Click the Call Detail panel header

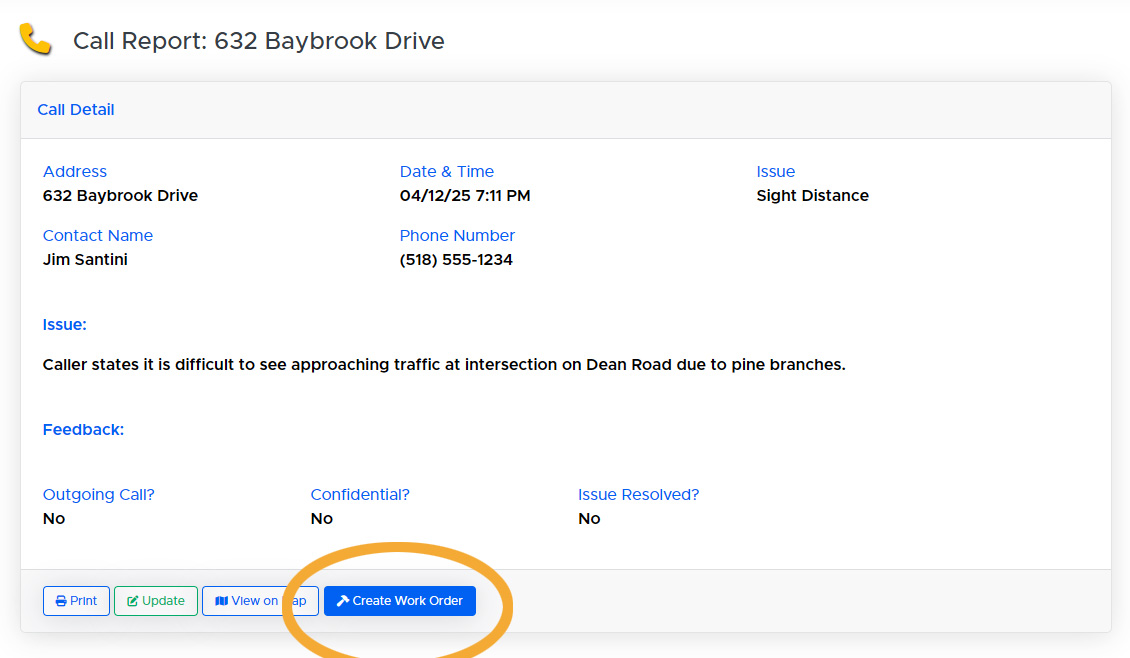[76, 110]
